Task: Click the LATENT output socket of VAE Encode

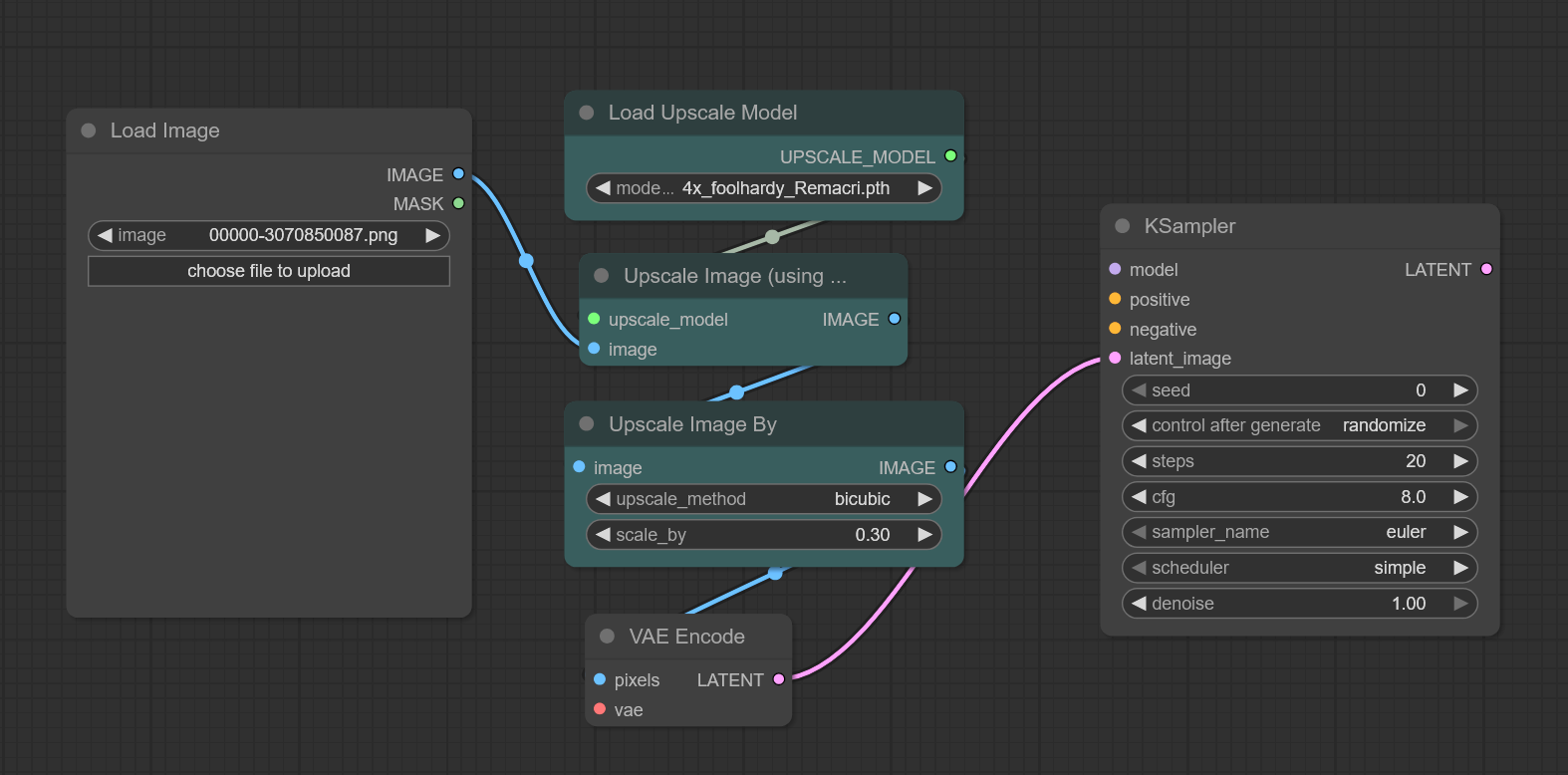Action: tap(779, 679)
